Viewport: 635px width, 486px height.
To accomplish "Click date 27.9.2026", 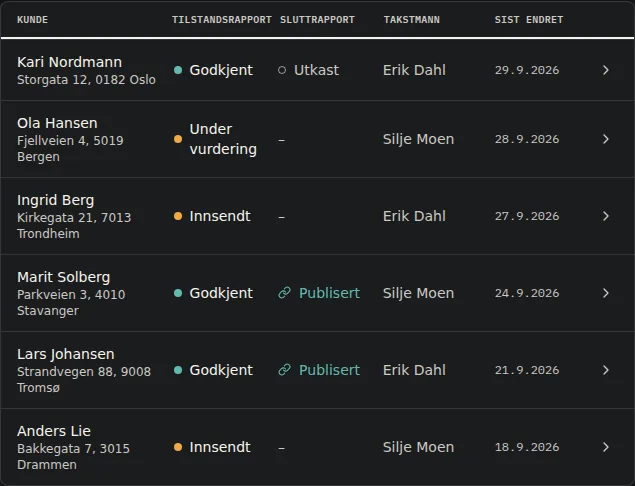I will click(527, 216).
